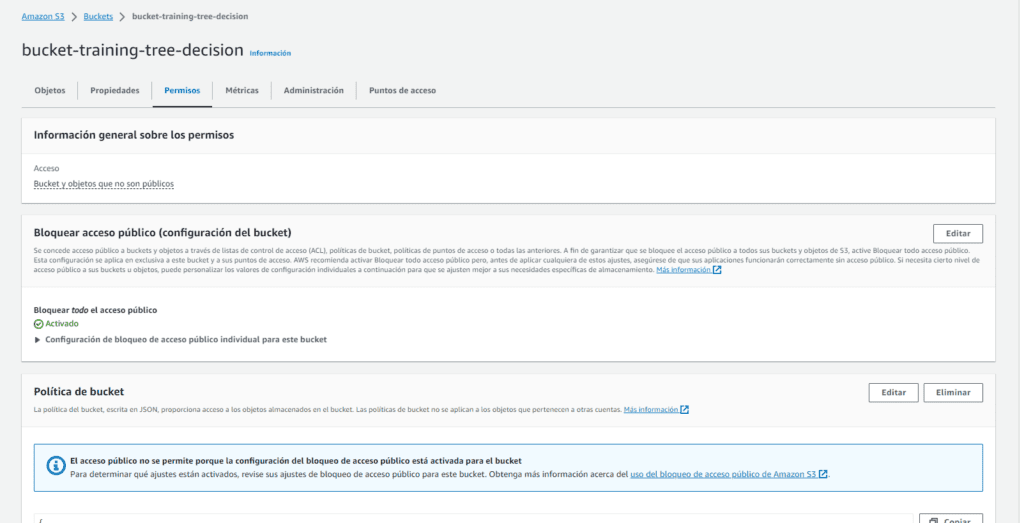Screen dimensions: 1024x523
Task: Open the Administración tab
Action: [313, 90]
